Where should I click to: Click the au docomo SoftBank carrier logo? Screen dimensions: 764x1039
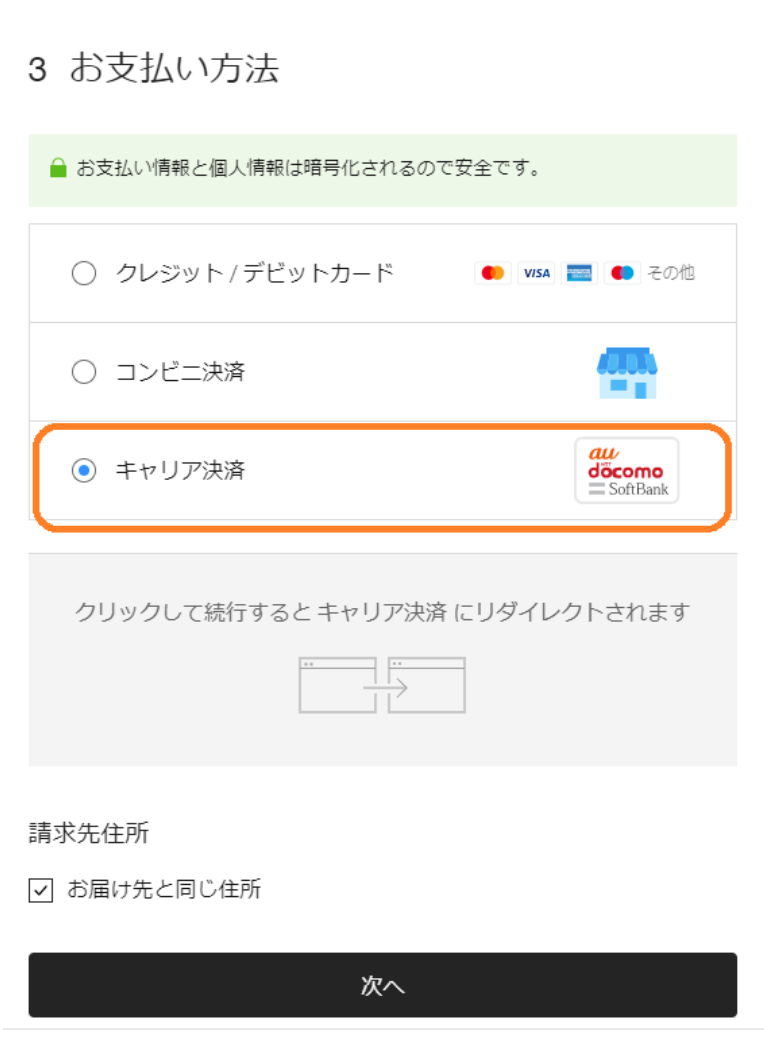[627, 470]
